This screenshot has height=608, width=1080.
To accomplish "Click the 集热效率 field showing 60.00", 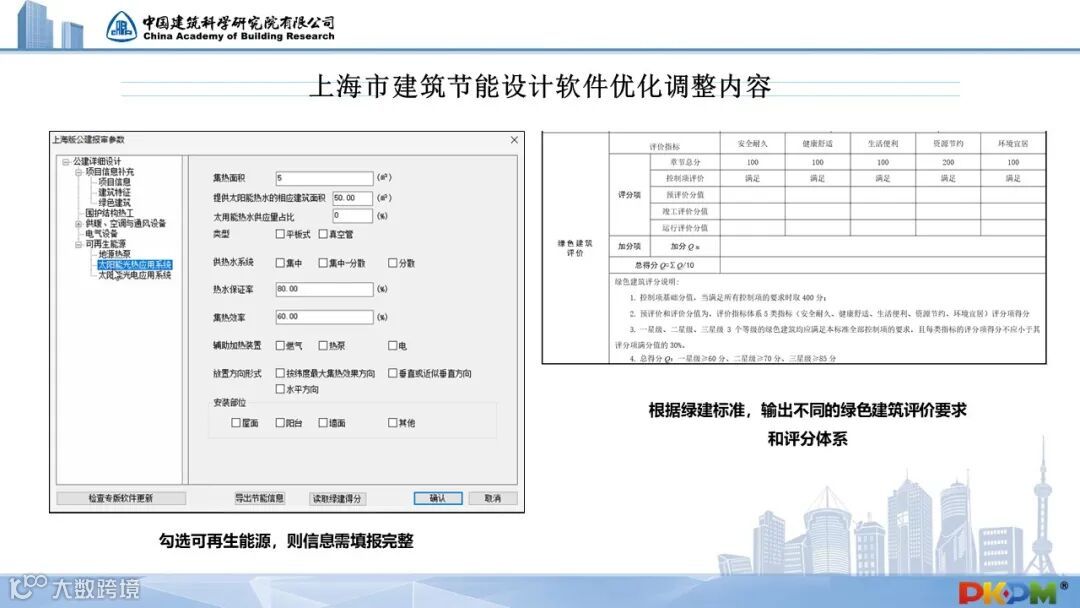I will tap(324, 317).
